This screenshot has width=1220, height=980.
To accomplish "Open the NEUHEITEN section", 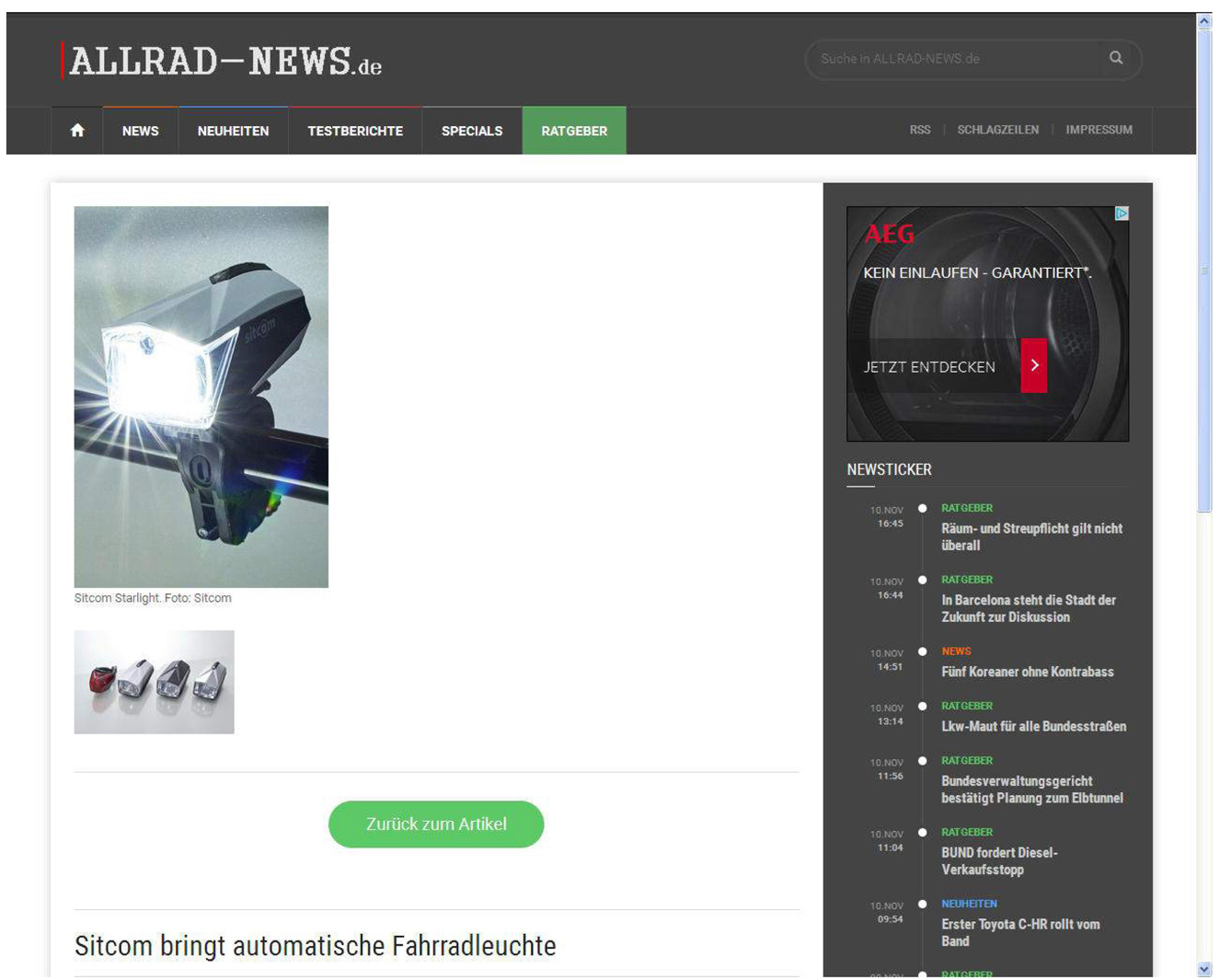I will 233,131.
